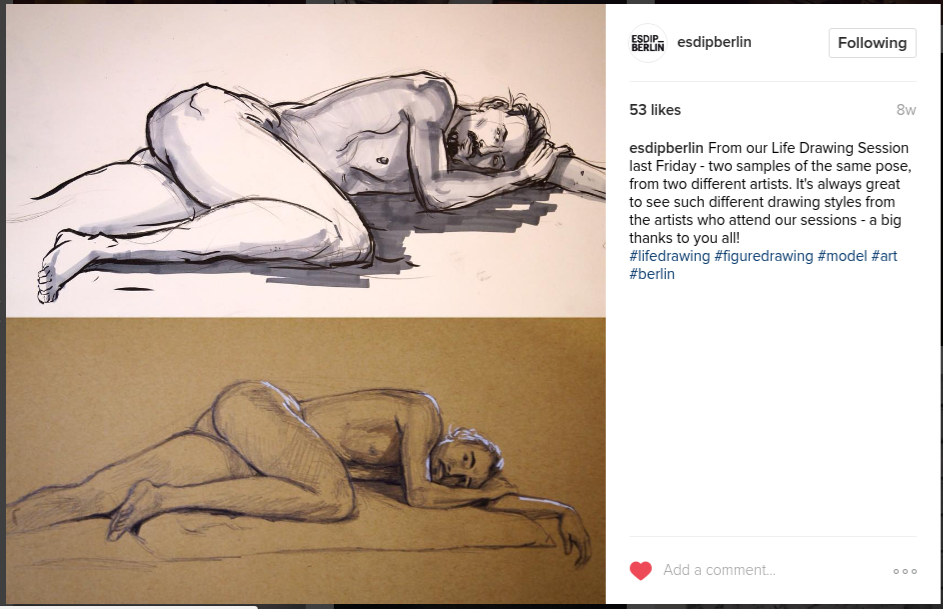Open the #lifedrawing hashtag

669,256
